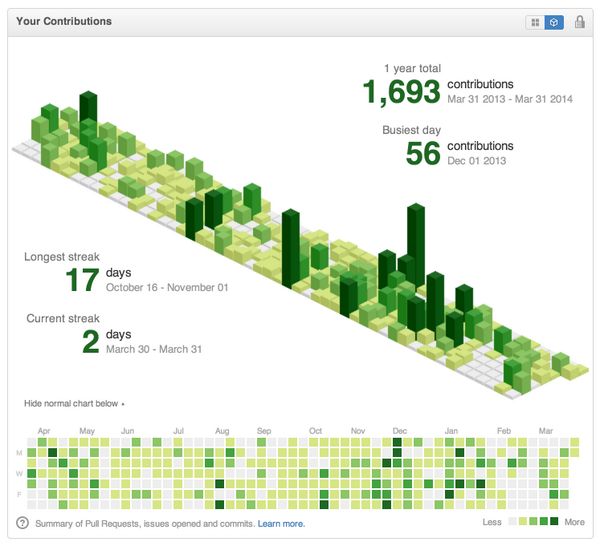Click the Oct month label
This screenshot has width=600, height=546.
[315, 431]
